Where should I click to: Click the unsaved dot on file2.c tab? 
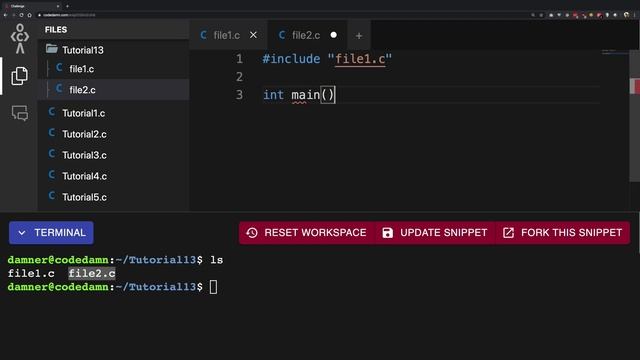pyautogui.click(x=333, y=35)
